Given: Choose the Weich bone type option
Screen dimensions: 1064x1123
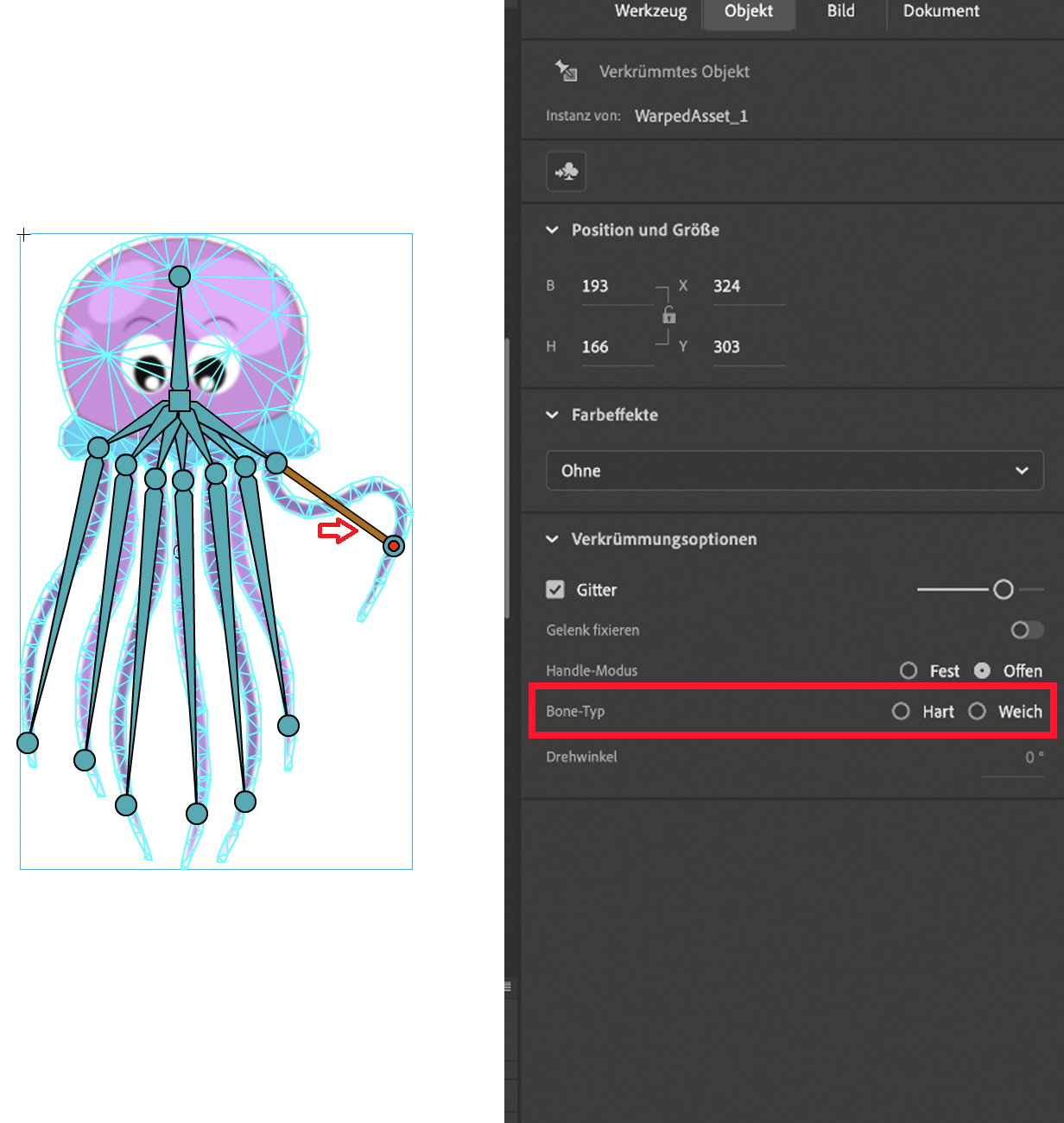Looking at the screenshot, I should point(977,711).
